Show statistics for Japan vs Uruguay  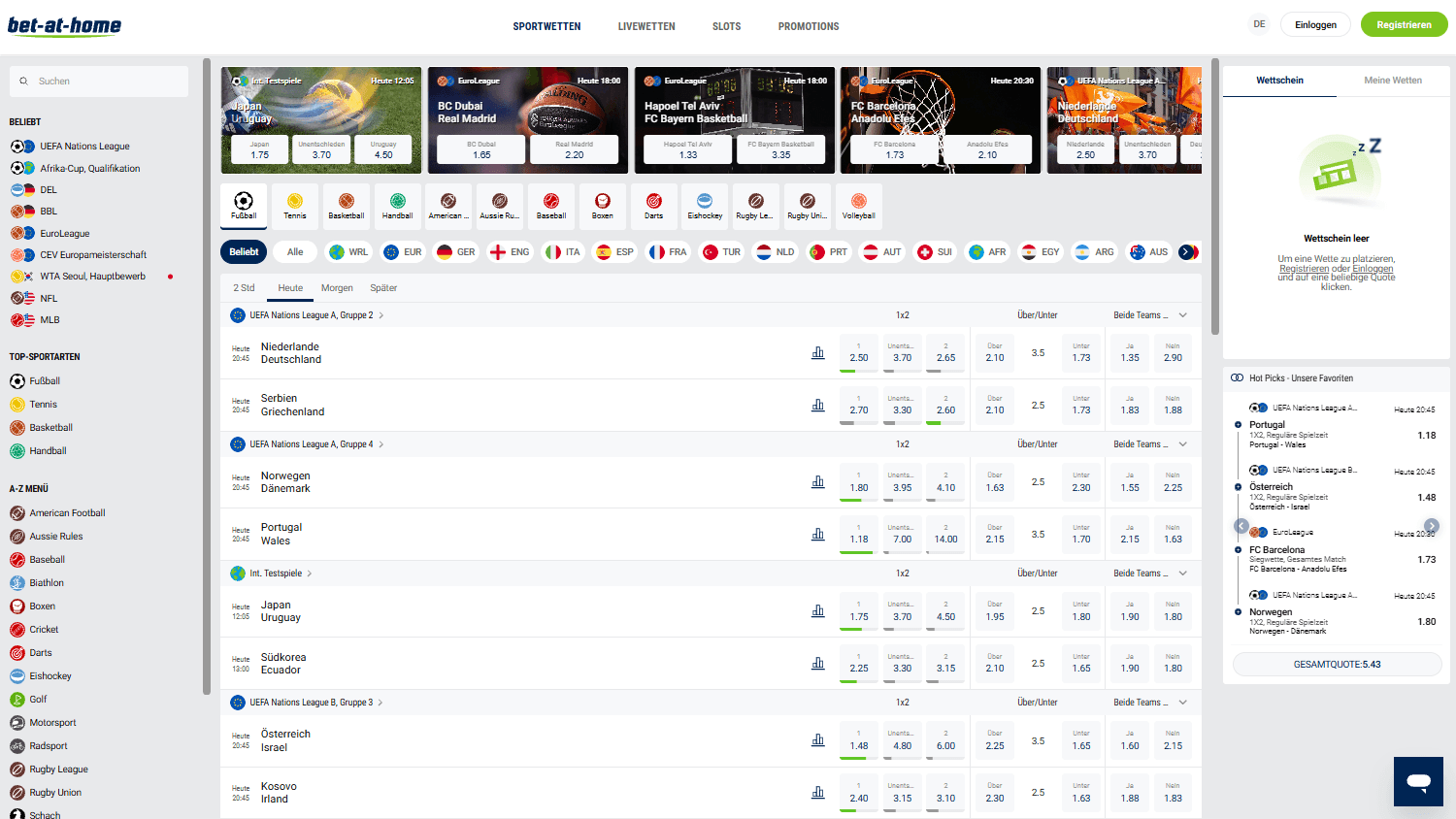pos(818,611)
